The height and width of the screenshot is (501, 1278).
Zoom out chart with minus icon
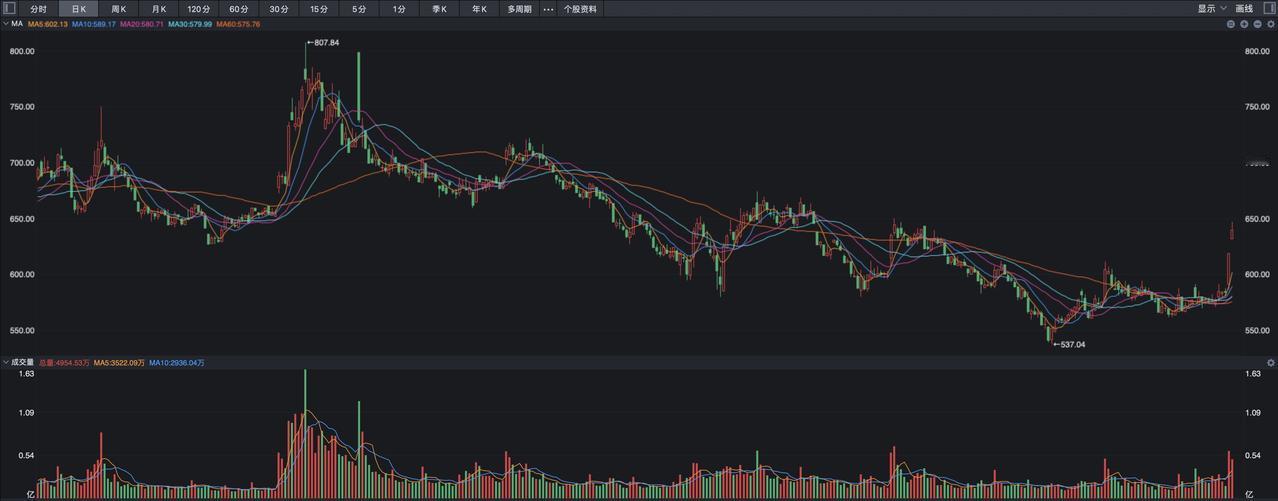pos(1257,23)
